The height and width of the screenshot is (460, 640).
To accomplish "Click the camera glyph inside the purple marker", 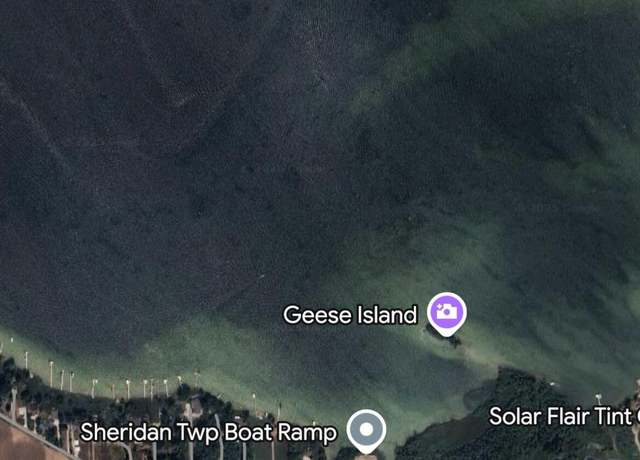I will click(x=447, y=311).
